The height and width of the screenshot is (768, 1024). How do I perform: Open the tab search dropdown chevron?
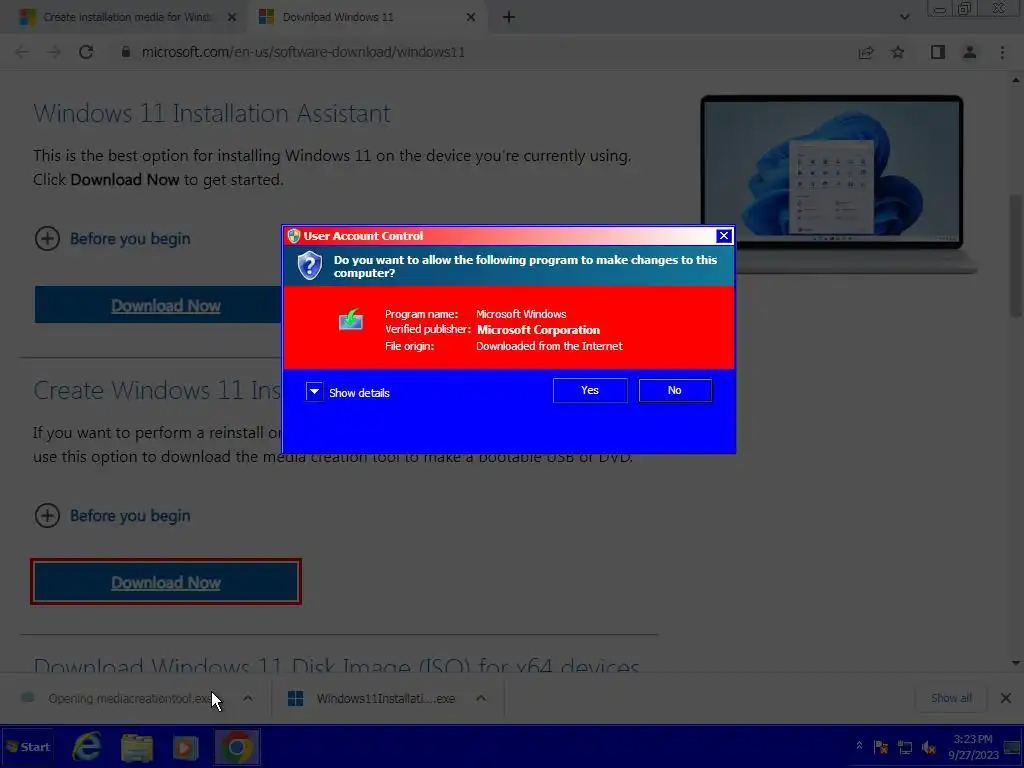click(x=904, y=18)
